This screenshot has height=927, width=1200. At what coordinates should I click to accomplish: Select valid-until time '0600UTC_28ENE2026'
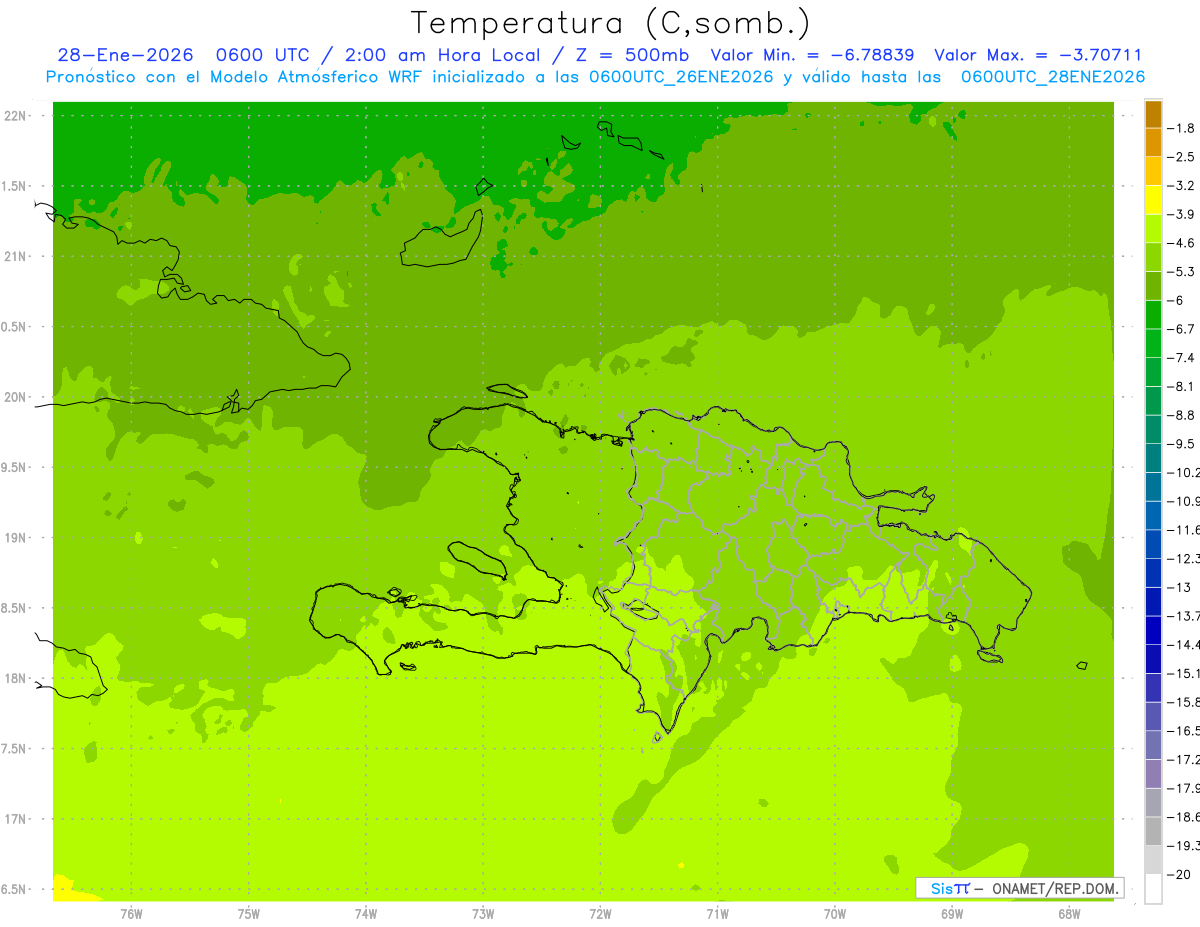(1052, 77)
